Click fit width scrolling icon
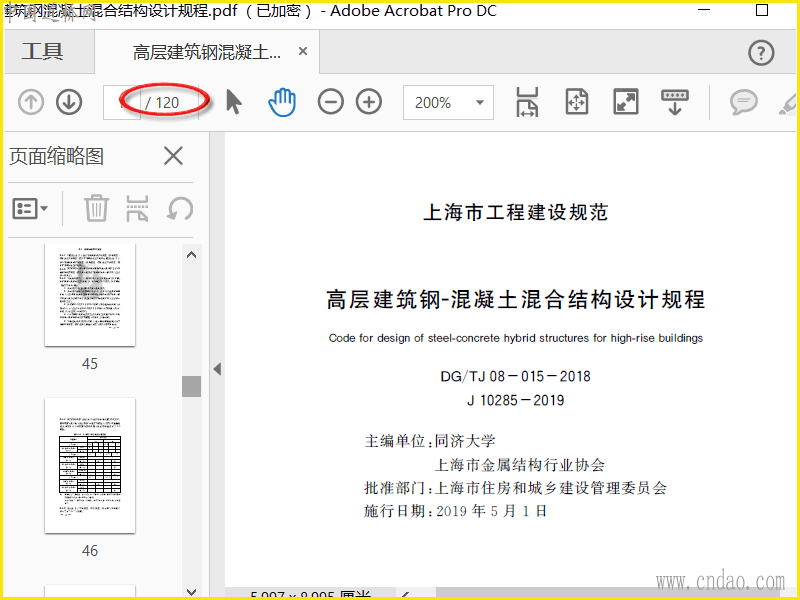800x600 pixels. (x=527, y=102)
